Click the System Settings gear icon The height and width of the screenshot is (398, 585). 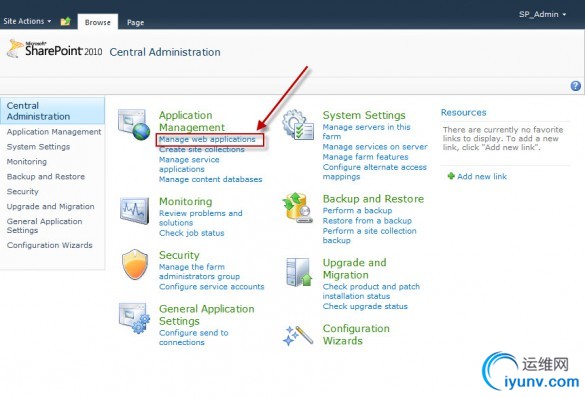[x=298, y=124]
